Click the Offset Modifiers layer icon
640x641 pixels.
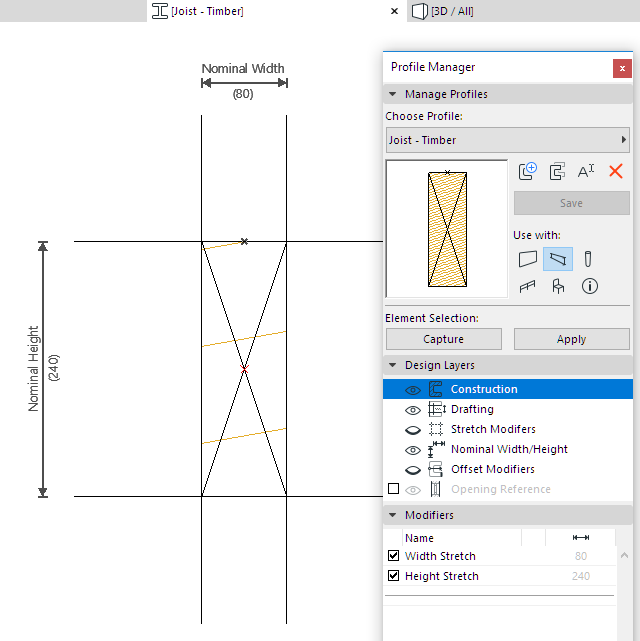click(x=436, y=469)
